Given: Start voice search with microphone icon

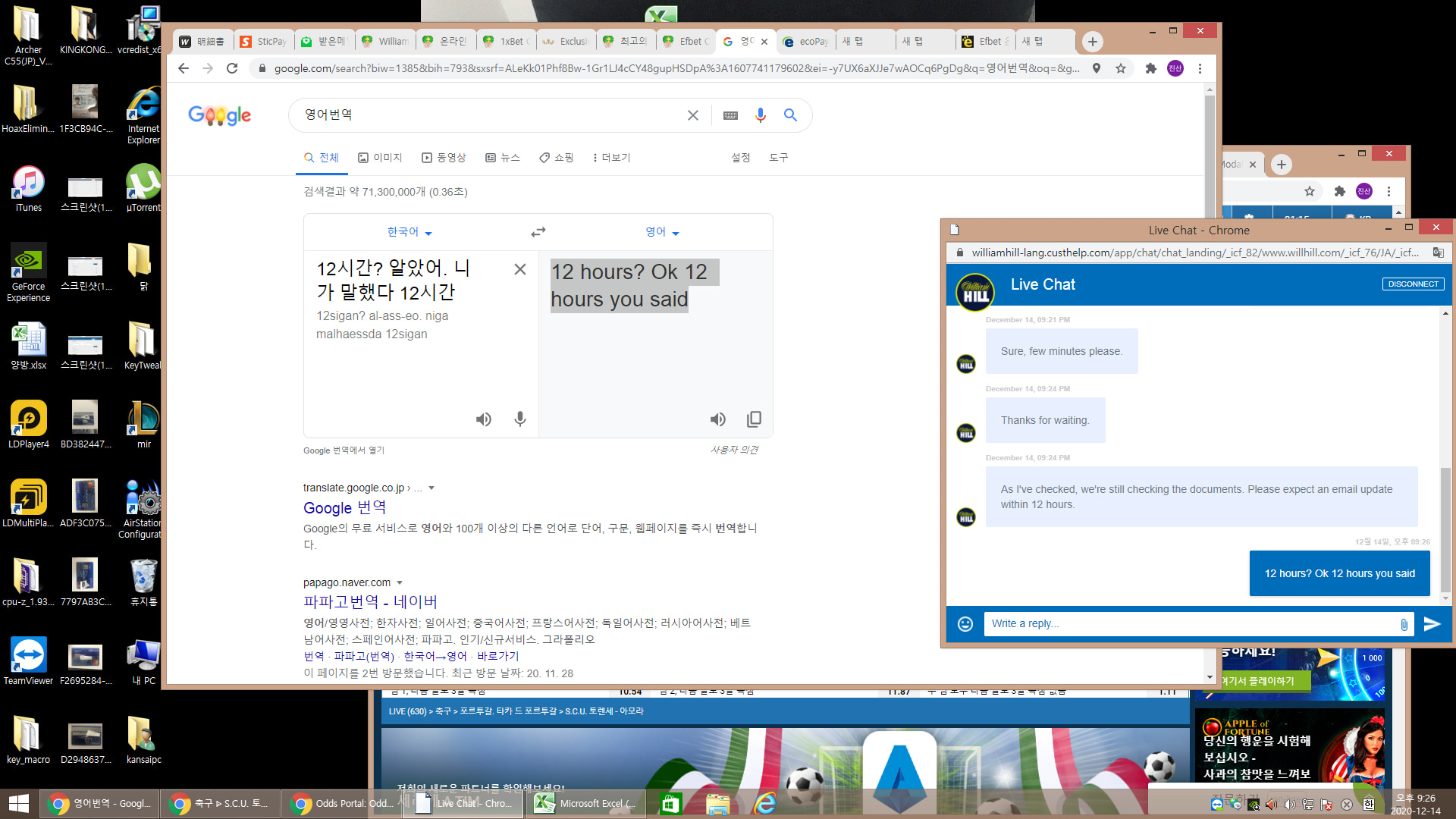Looking at the screenshot, I should click(760, 115).
